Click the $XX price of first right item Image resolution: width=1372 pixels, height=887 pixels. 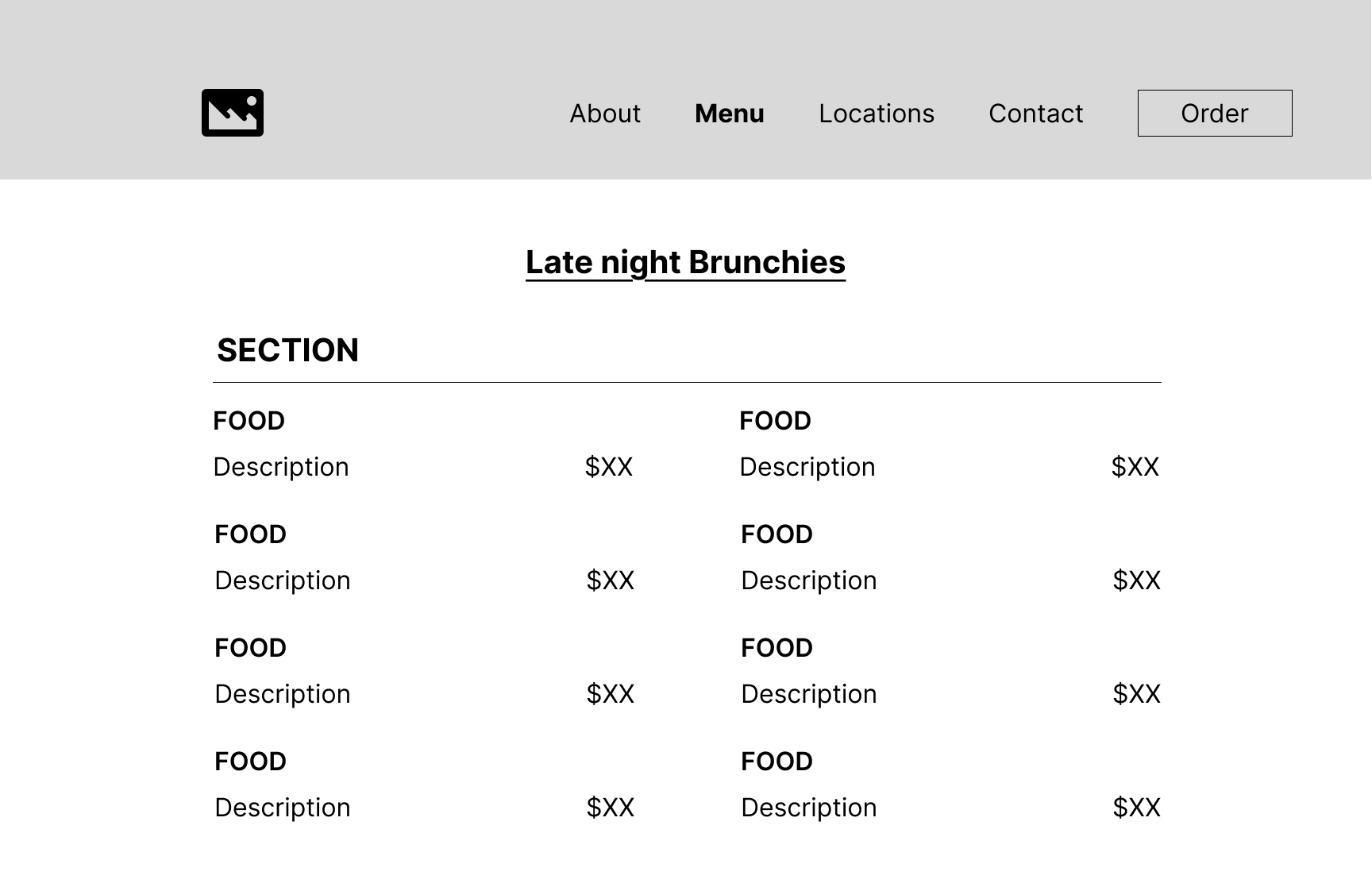point(1135,467)
